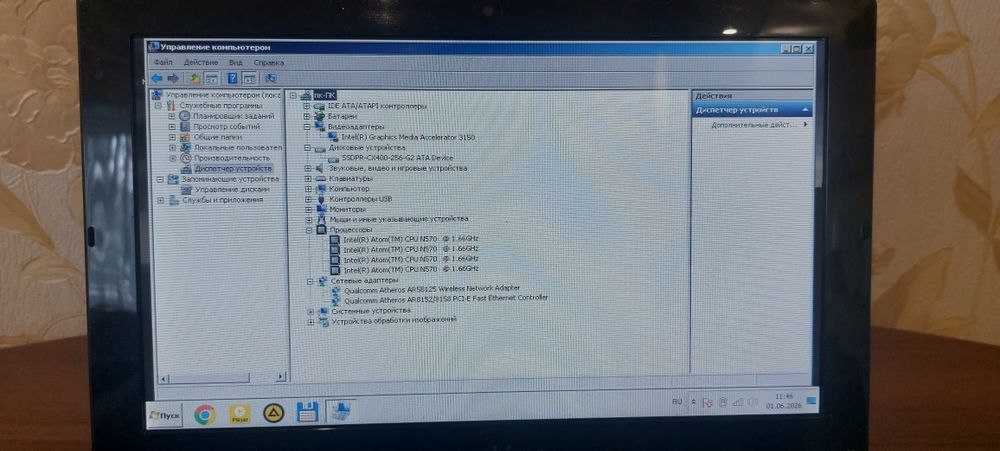Click the Up one level folder icon
Screen dimensions: 1000x451
click(x=195, y=78)
